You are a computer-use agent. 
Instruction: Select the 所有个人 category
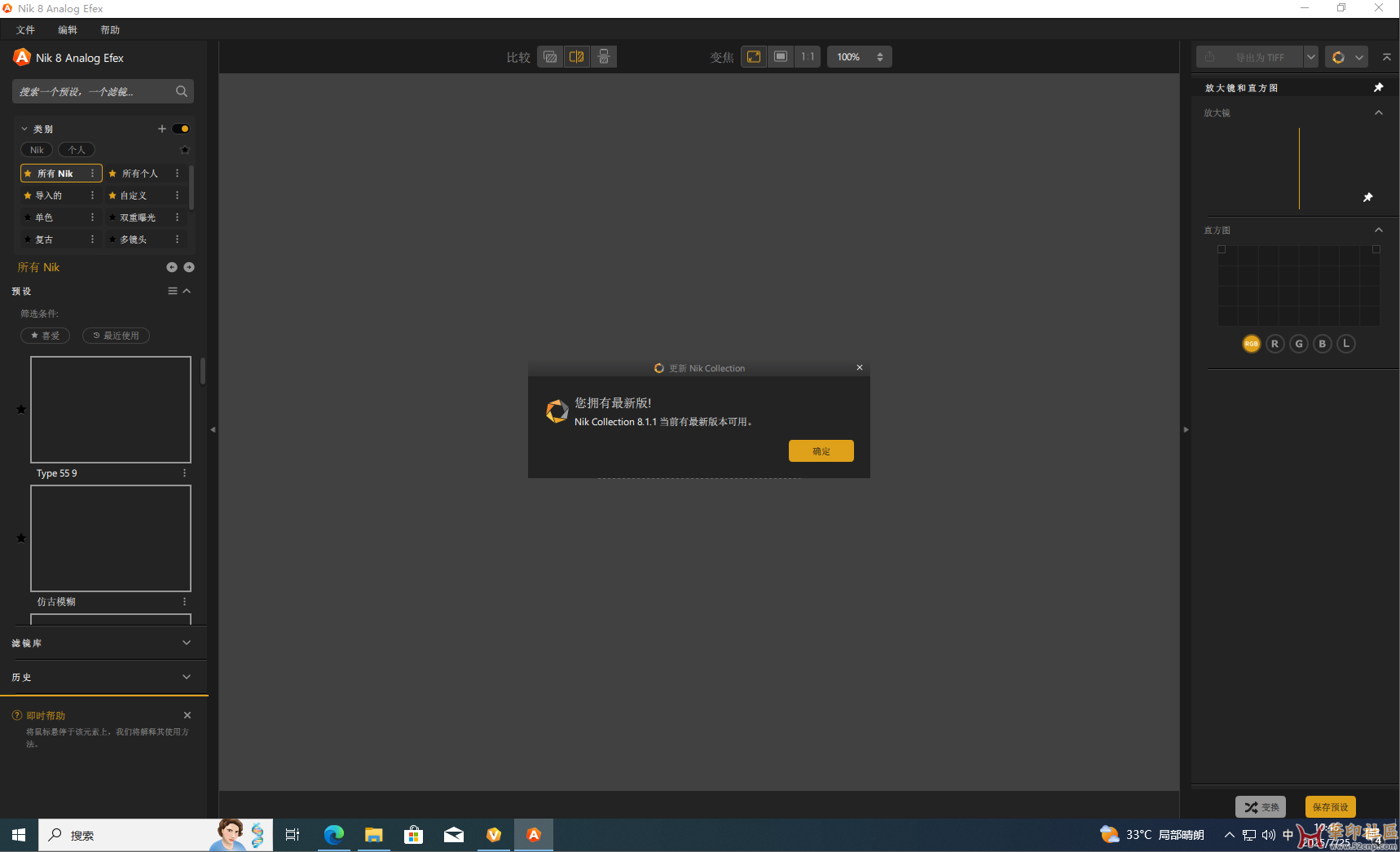pos(139,173)
